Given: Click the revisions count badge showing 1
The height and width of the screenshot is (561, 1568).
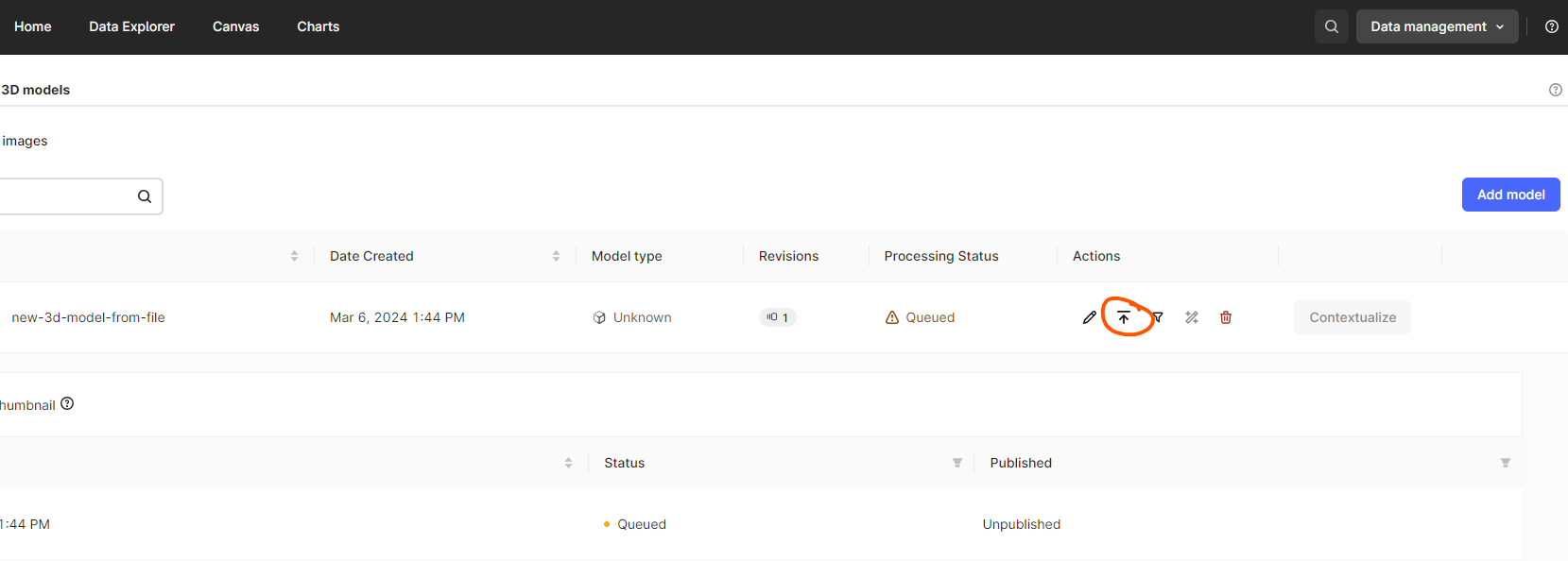Looking at the screenshot, I should coord(778,317).
